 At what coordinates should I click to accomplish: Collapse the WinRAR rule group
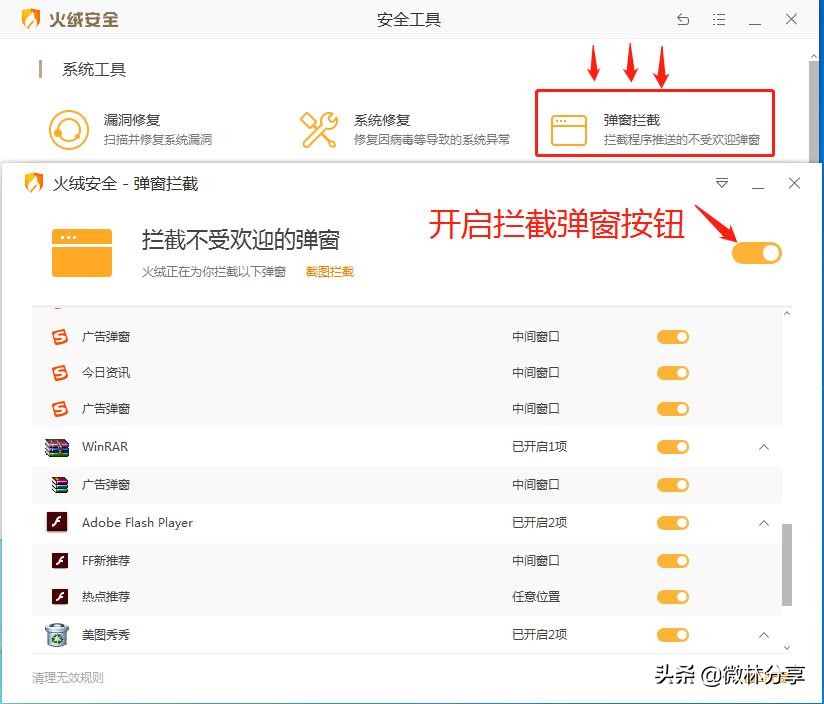pos(764,447)
